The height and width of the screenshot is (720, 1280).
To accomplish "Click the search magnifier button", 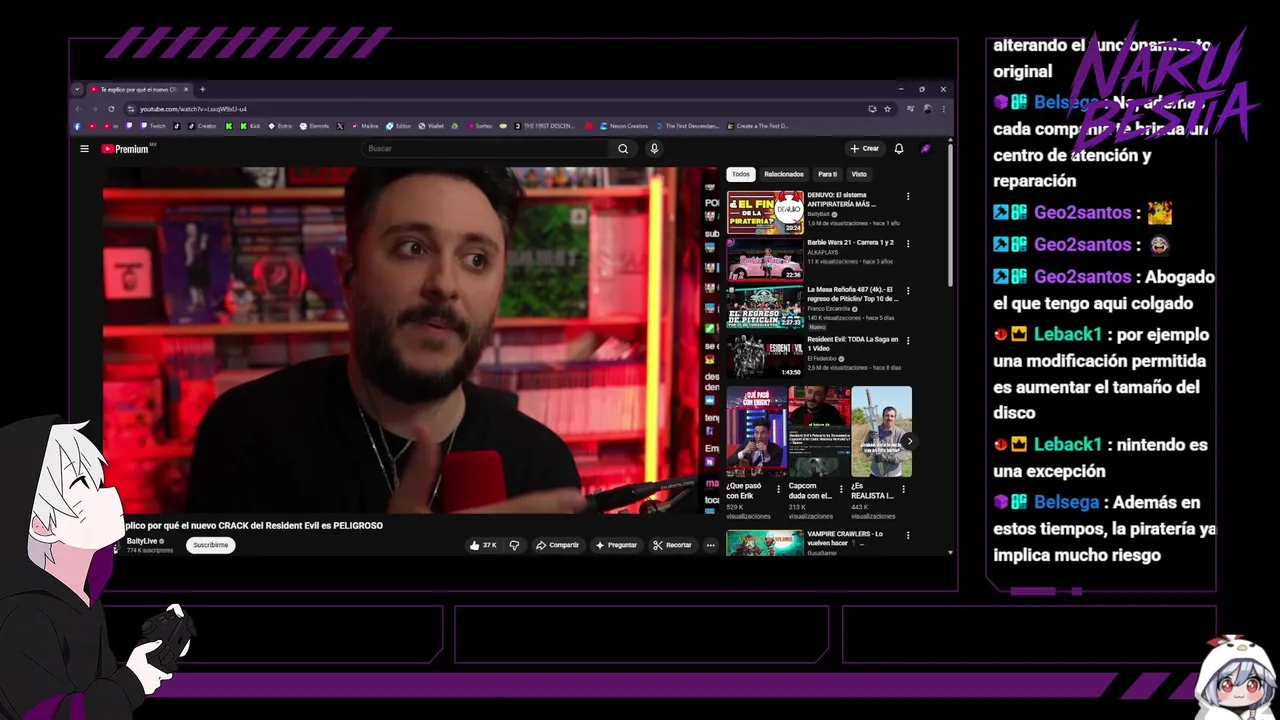I will (623, 149).
